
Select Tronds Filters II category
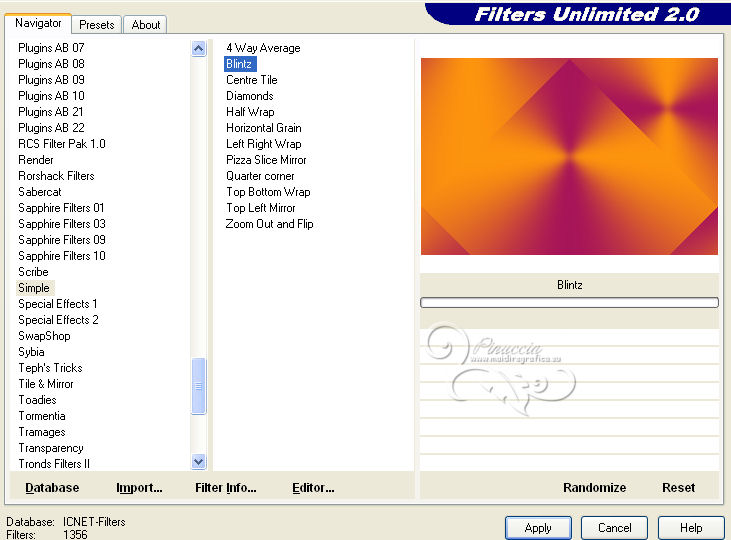click(54, 464)
